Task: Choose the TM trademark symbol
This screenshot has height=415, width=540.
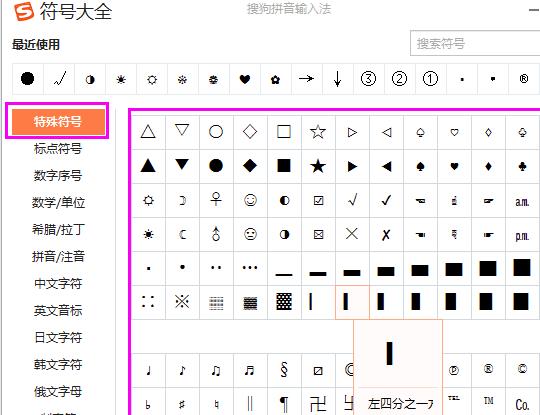Action: click(488, 401)
